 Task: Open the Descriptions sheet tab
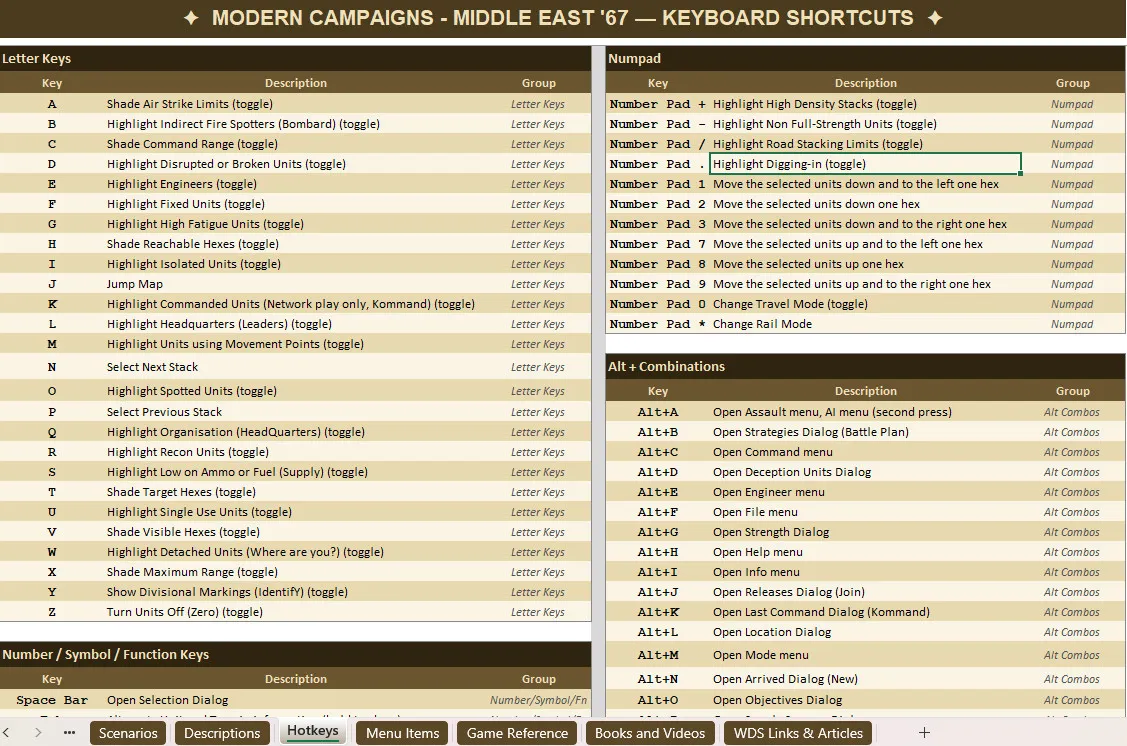click(222, 733)
